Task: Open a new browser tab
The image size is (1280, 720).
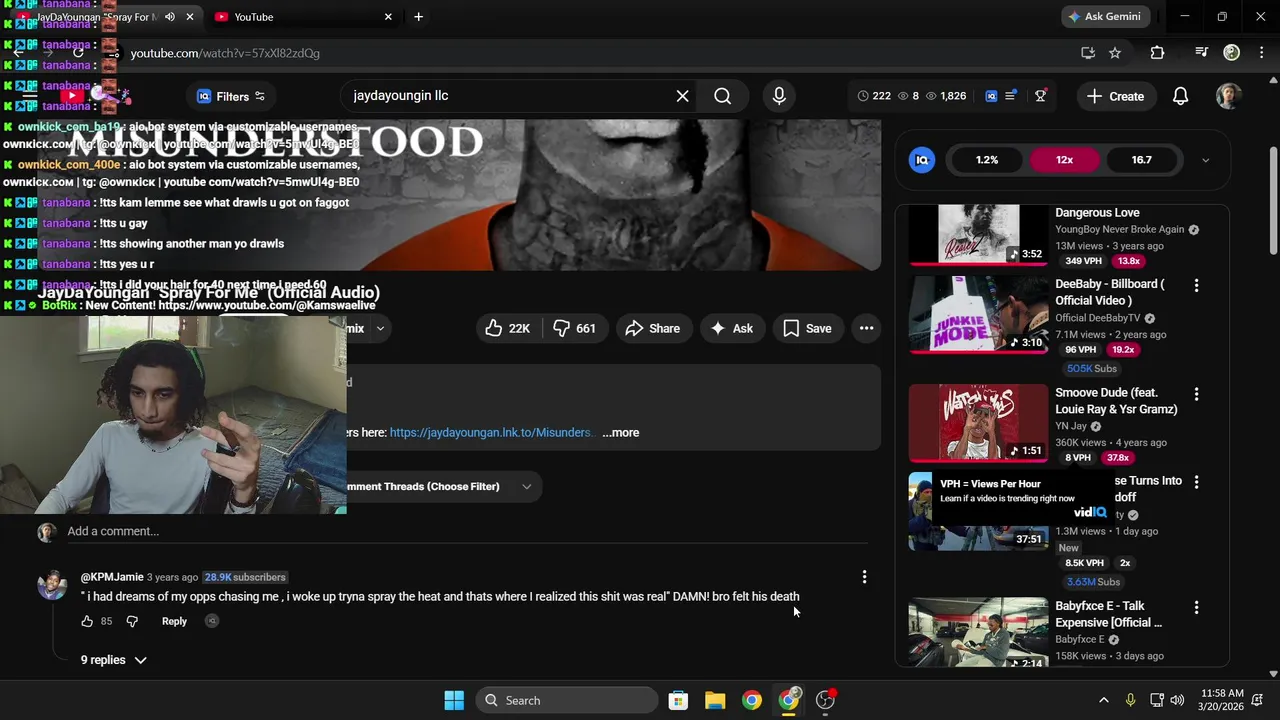Action: [x=418, y=17]
